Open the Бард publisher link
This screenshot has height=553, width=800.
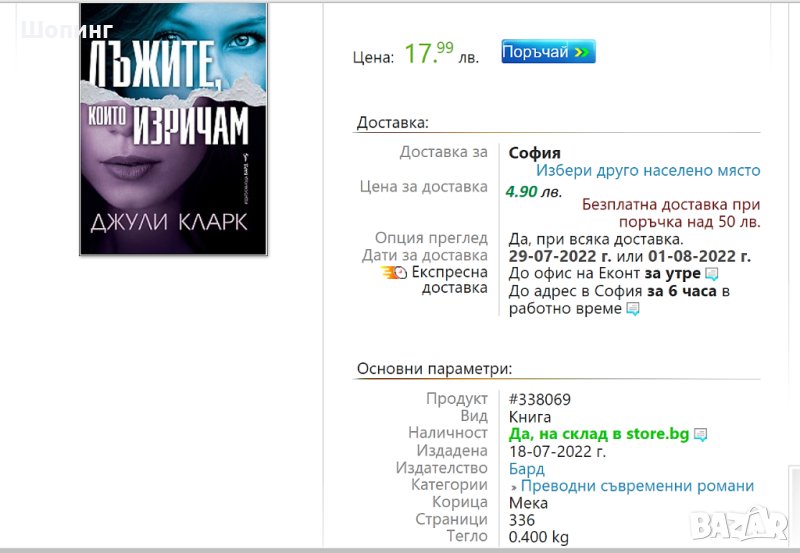tap(527, 468)
